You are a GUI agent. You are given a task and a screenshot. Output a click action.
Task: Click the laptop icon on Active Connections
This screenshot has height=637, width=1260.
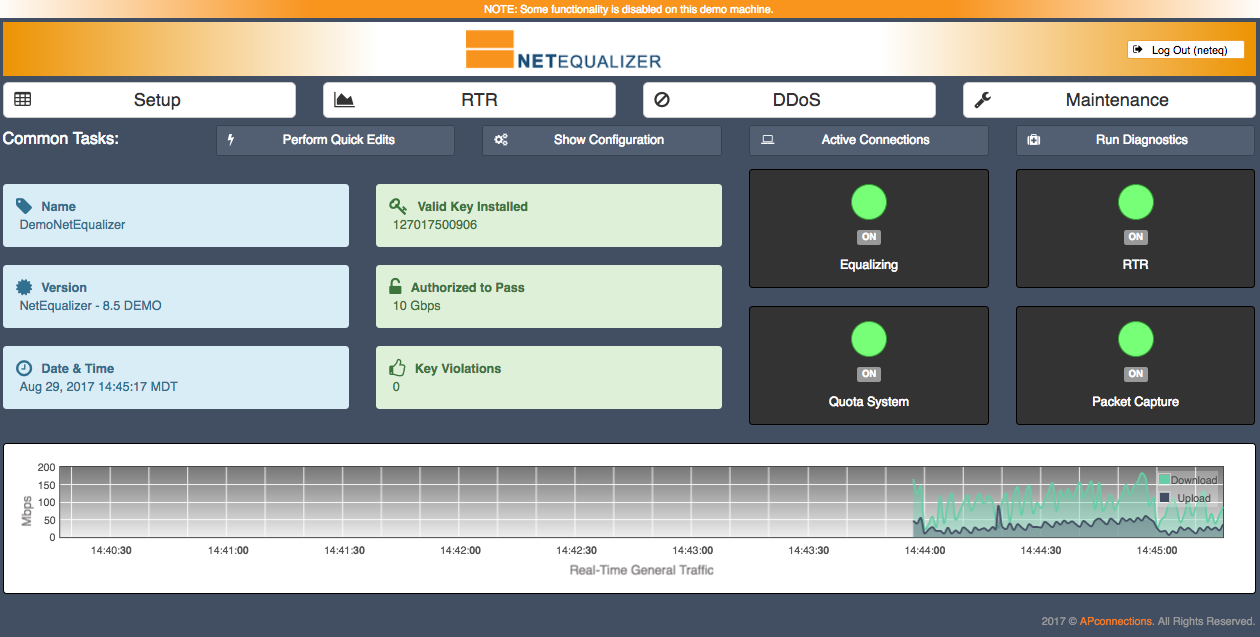click(768, 140)
